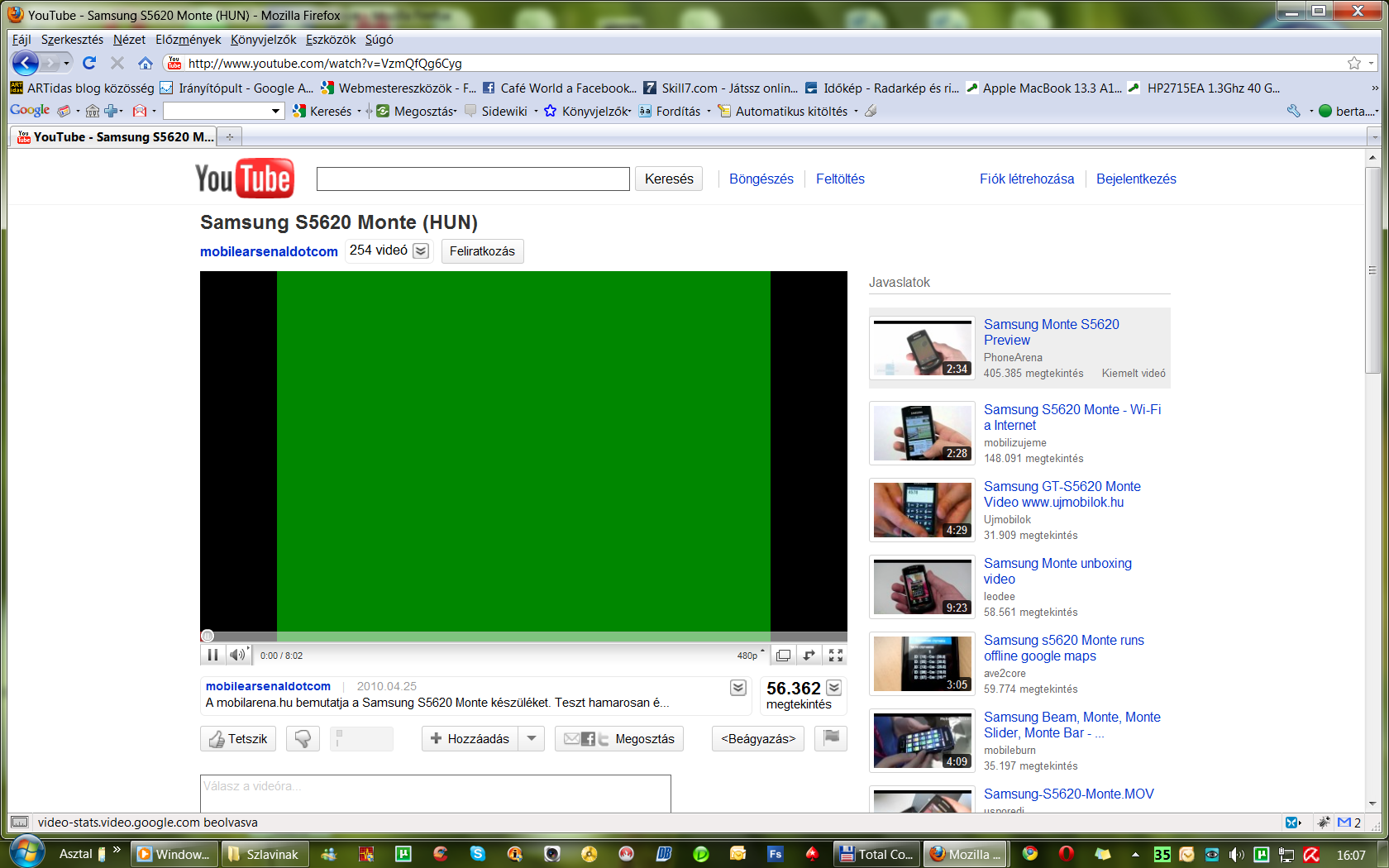
Task: Stop loading the page
Action: click(x=117, y=63)
